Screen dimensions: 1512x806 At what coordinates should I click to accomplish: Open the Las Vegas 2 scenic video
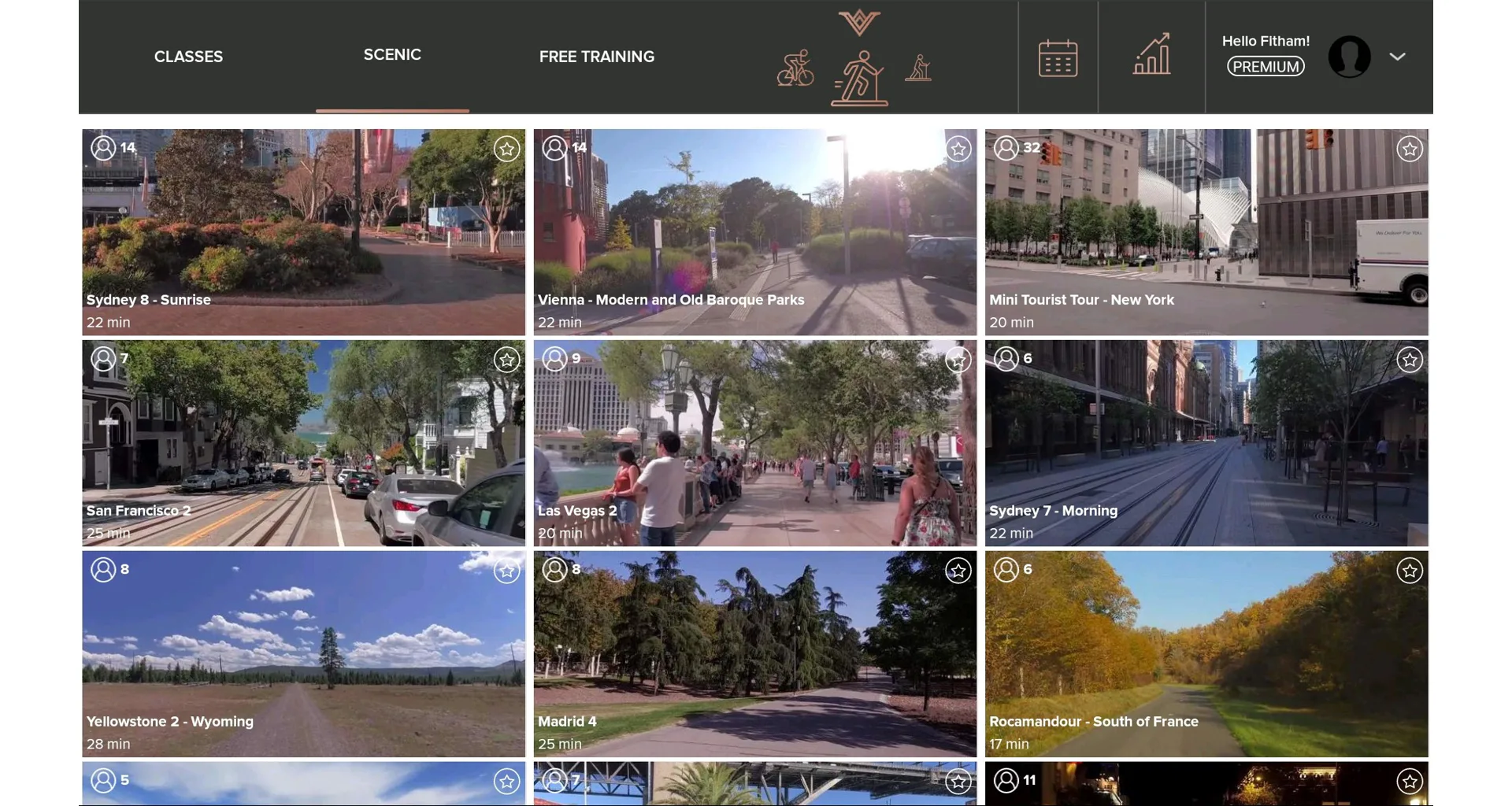(754, 443)
